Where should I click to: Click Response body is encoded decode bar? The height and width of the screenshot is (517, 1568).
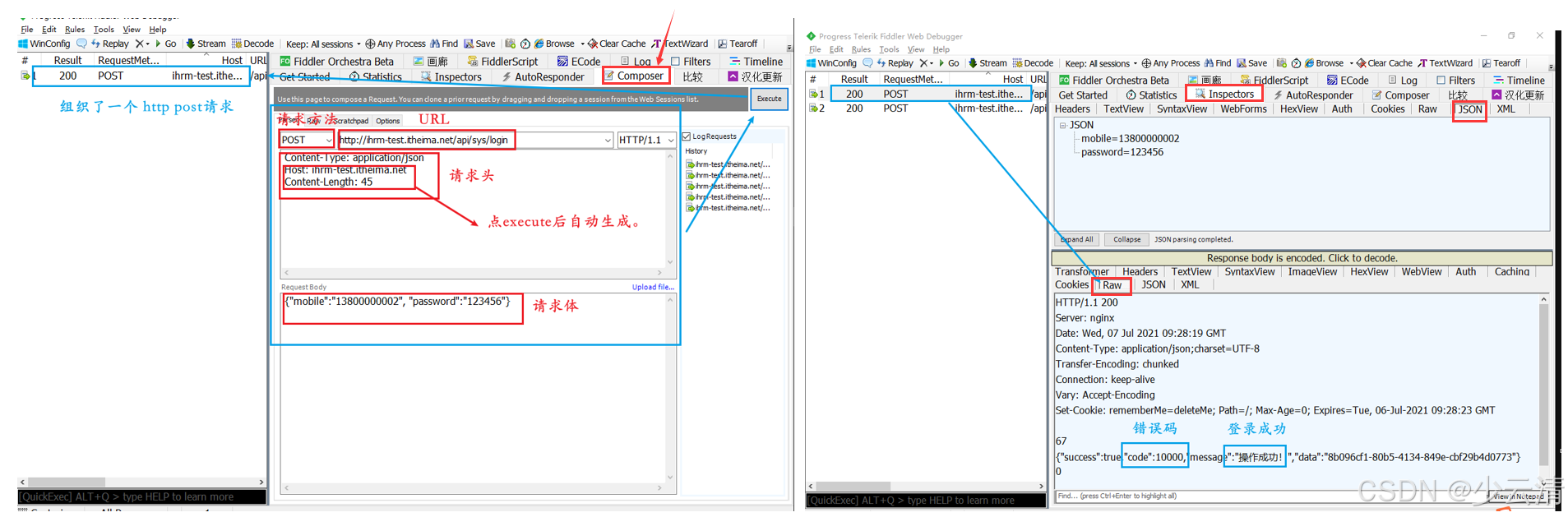pos(1302,258)
